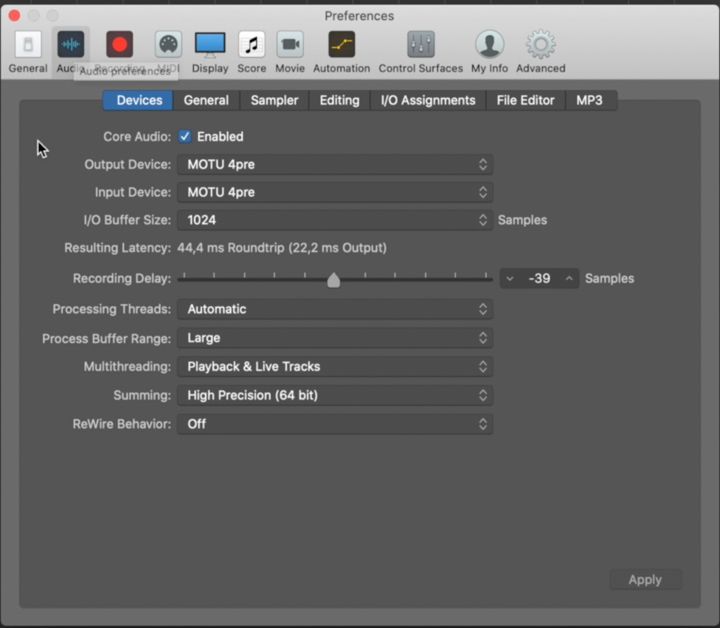Image resolution: width=720 pixels, height=628 pixels.
Task: Open the MIDI connector preferences icon
Action: coord(168,45)
